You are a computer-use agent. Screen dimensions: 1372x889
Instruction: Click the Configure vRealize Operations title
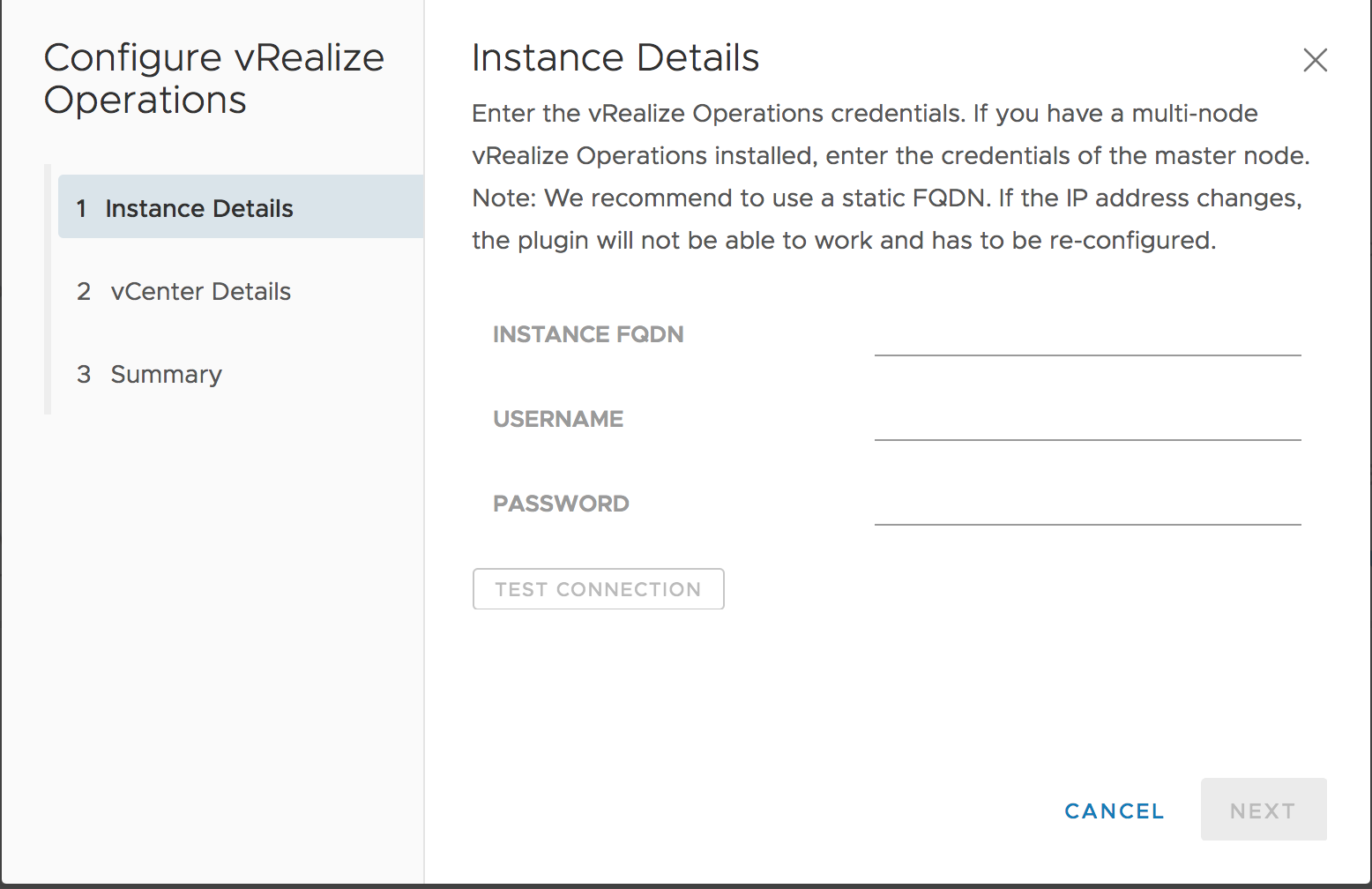214,79
